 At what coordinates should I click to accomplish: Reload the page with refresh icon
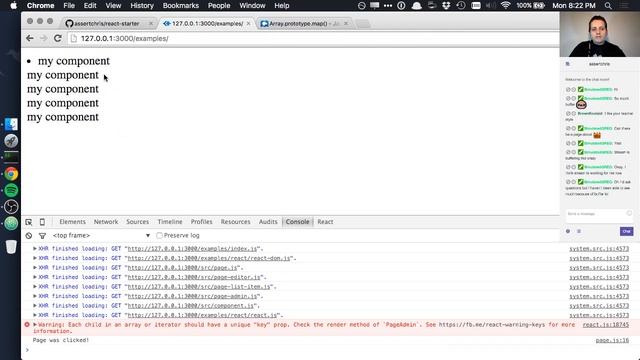point(58,38)
